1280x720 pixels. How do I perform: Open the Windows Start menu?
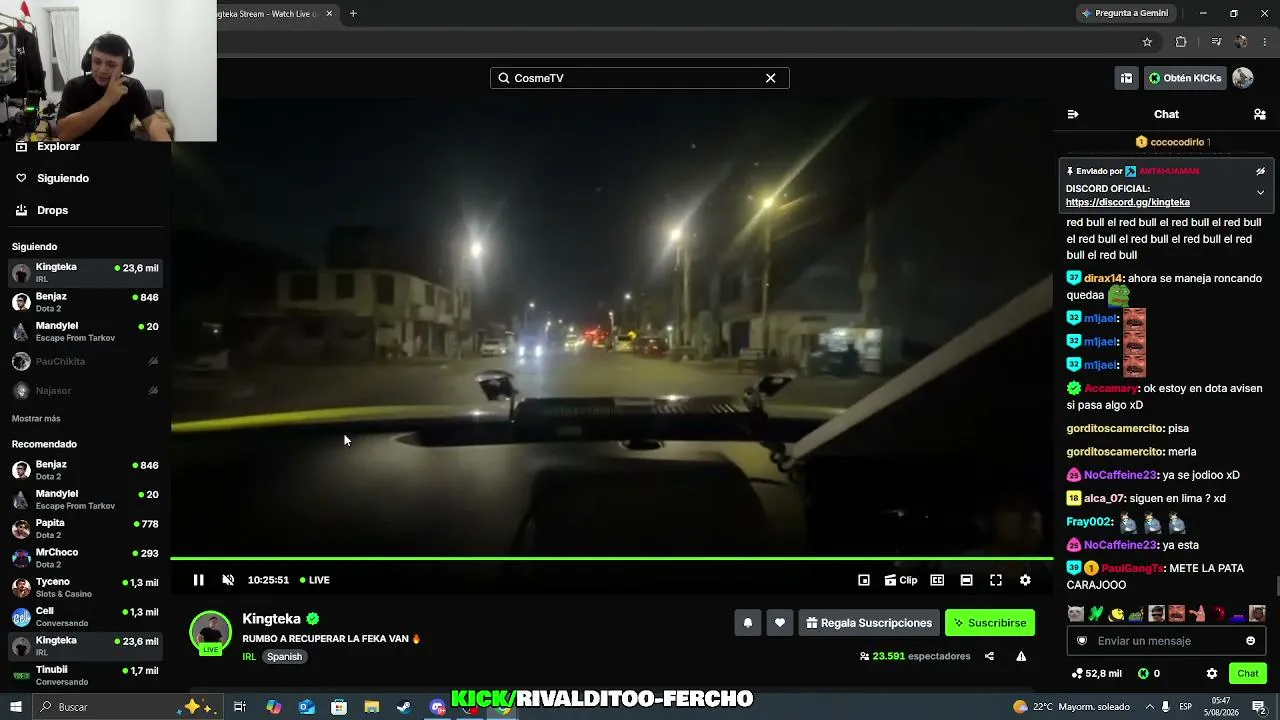click(15, 707)
